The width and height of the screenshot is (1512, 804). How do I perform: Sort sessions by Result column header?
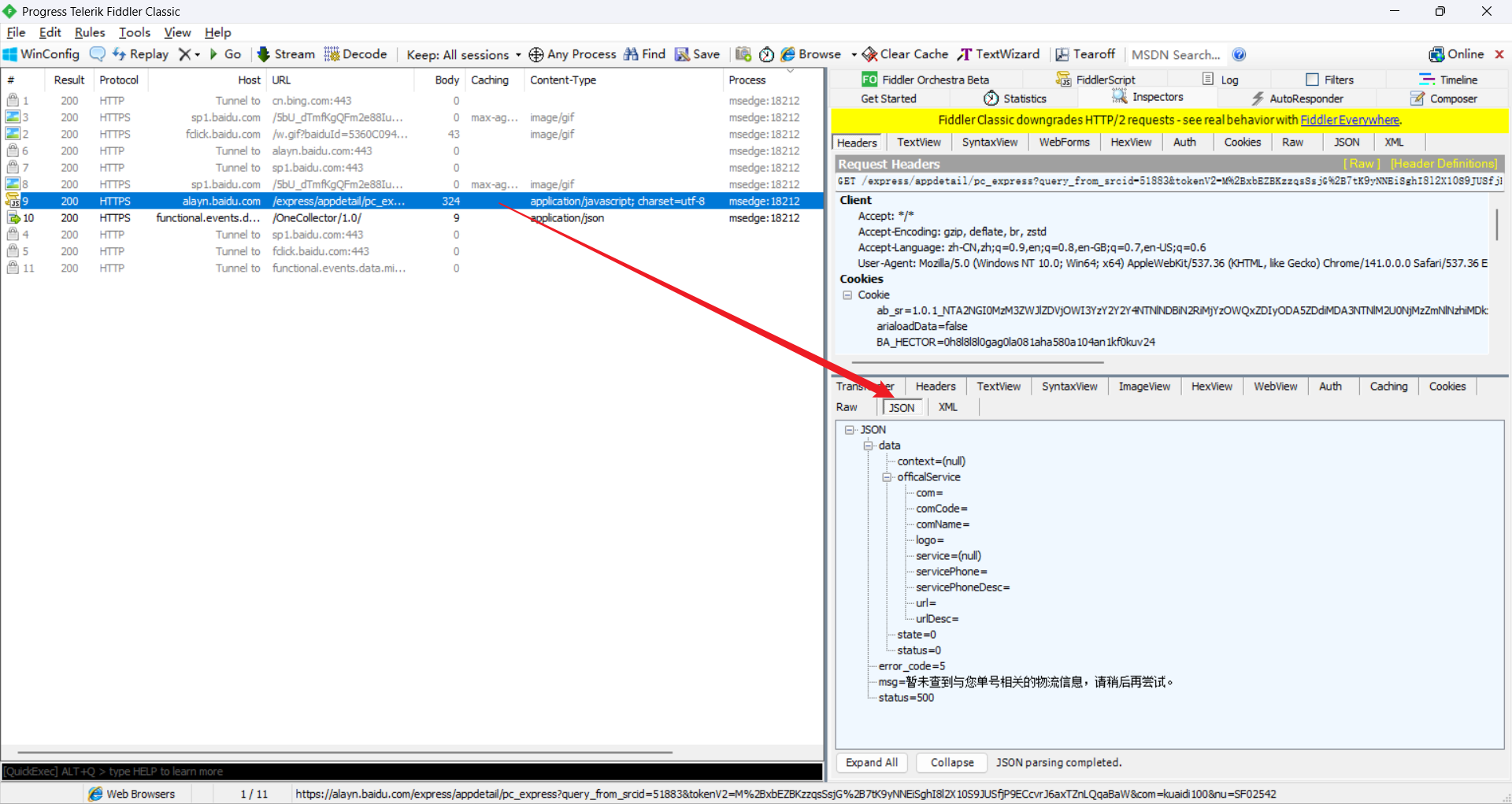pos(69,80)
